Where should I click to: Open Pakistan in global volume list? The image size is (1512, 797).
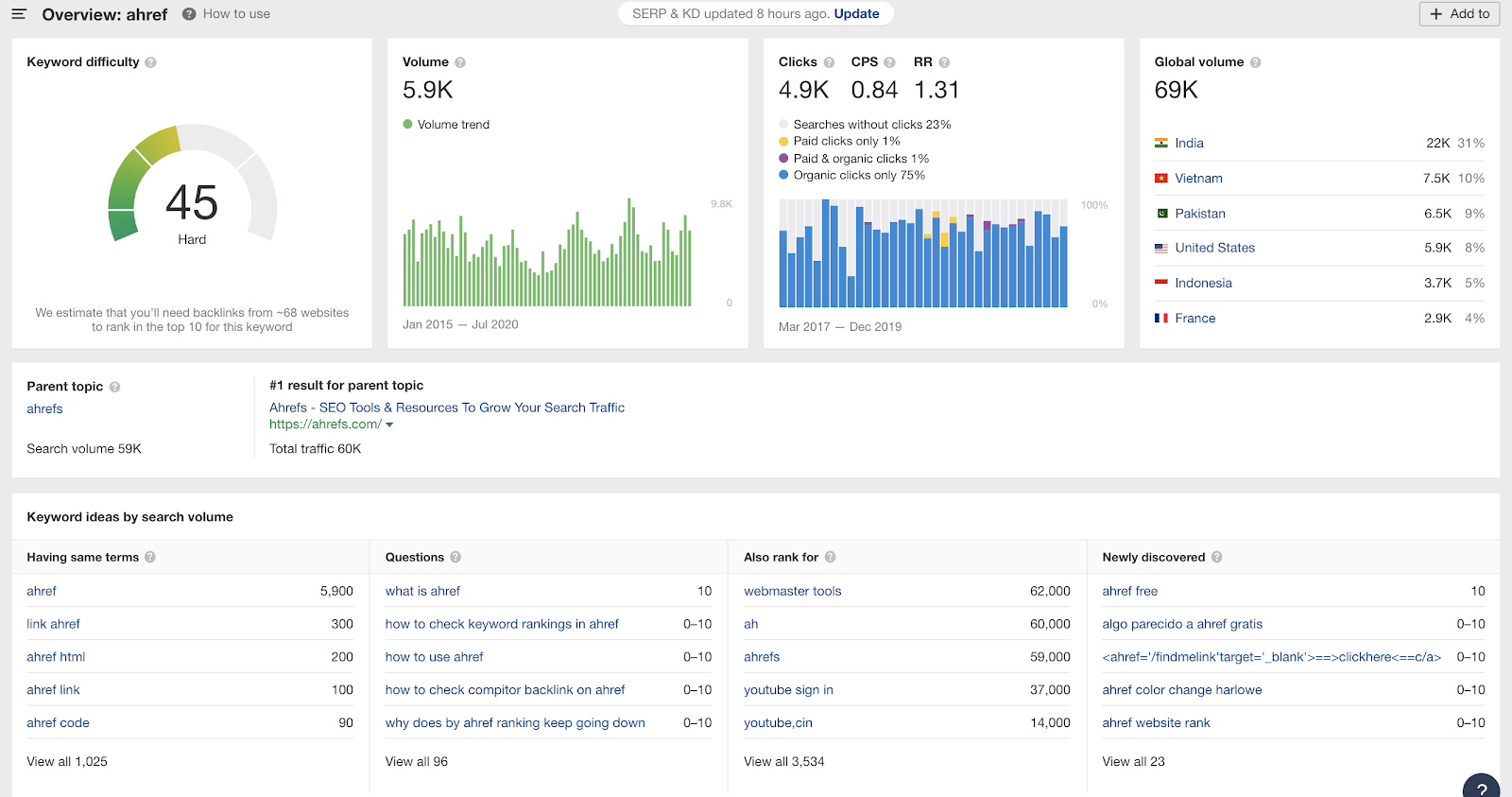1200,214
